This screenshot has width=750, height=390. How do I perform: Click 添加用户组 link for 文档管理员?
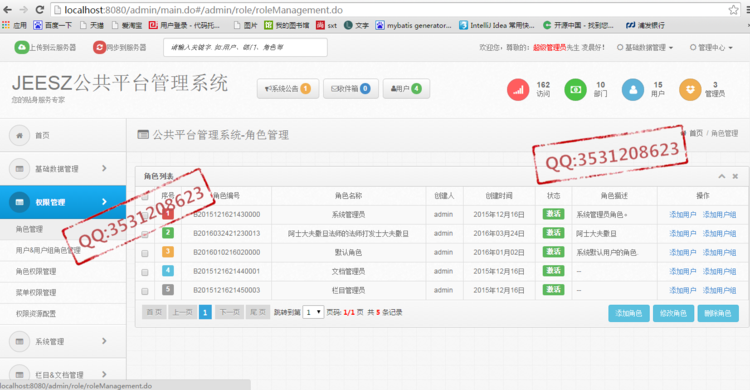tap(719, 271)
